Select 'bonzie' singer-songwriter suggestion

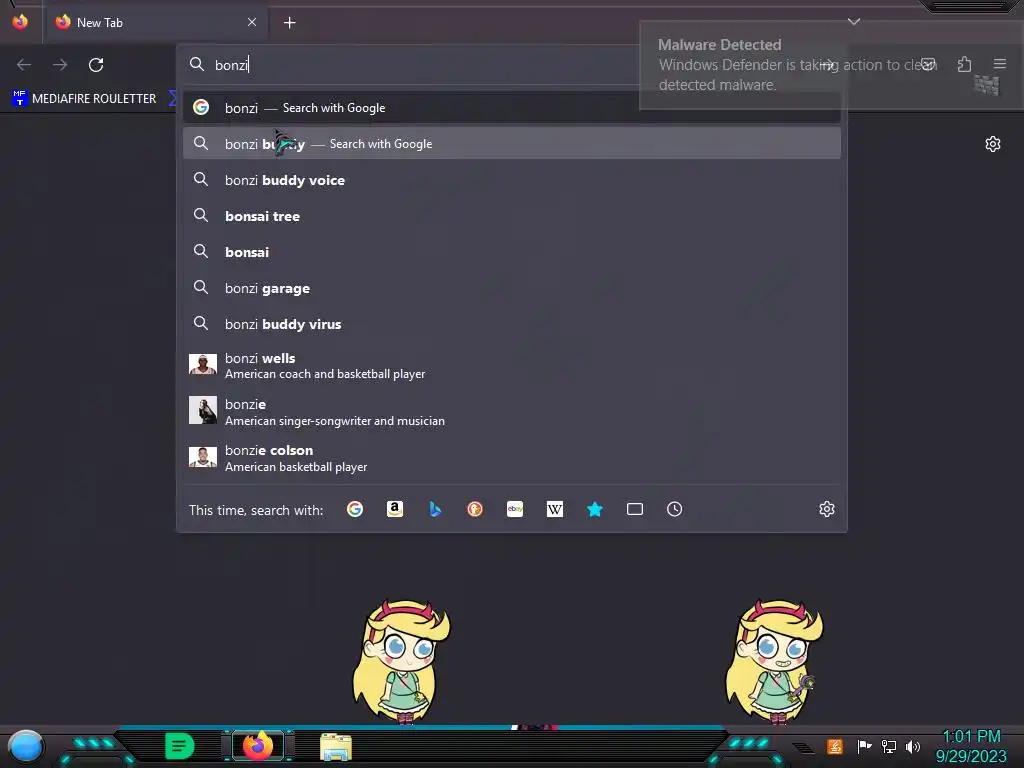pyautogui.click(x=511, y=412)
